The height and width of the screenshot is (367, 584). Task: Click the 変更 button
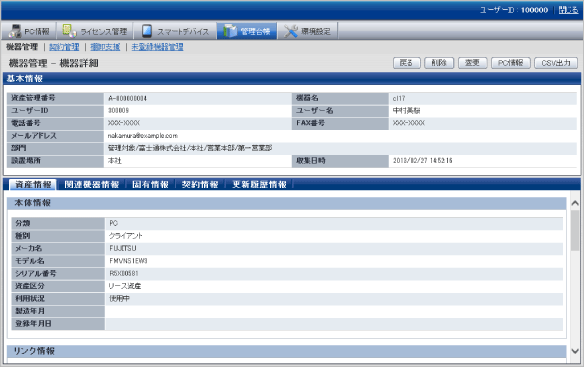coord(473,63)
